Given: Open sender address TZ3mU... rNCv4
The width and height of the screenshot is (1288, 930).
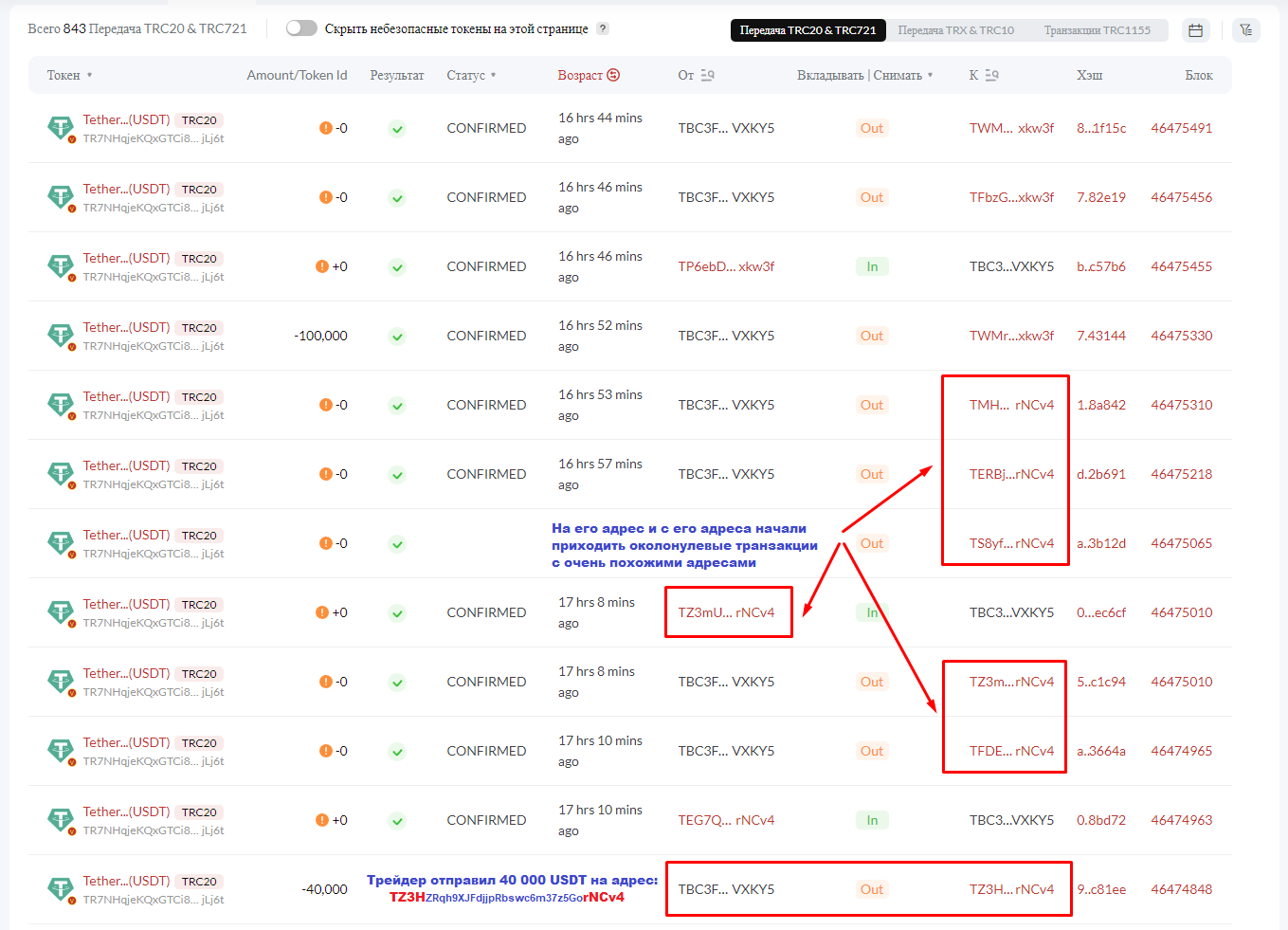Looking at the screenshot, I should tap(726, 612).
